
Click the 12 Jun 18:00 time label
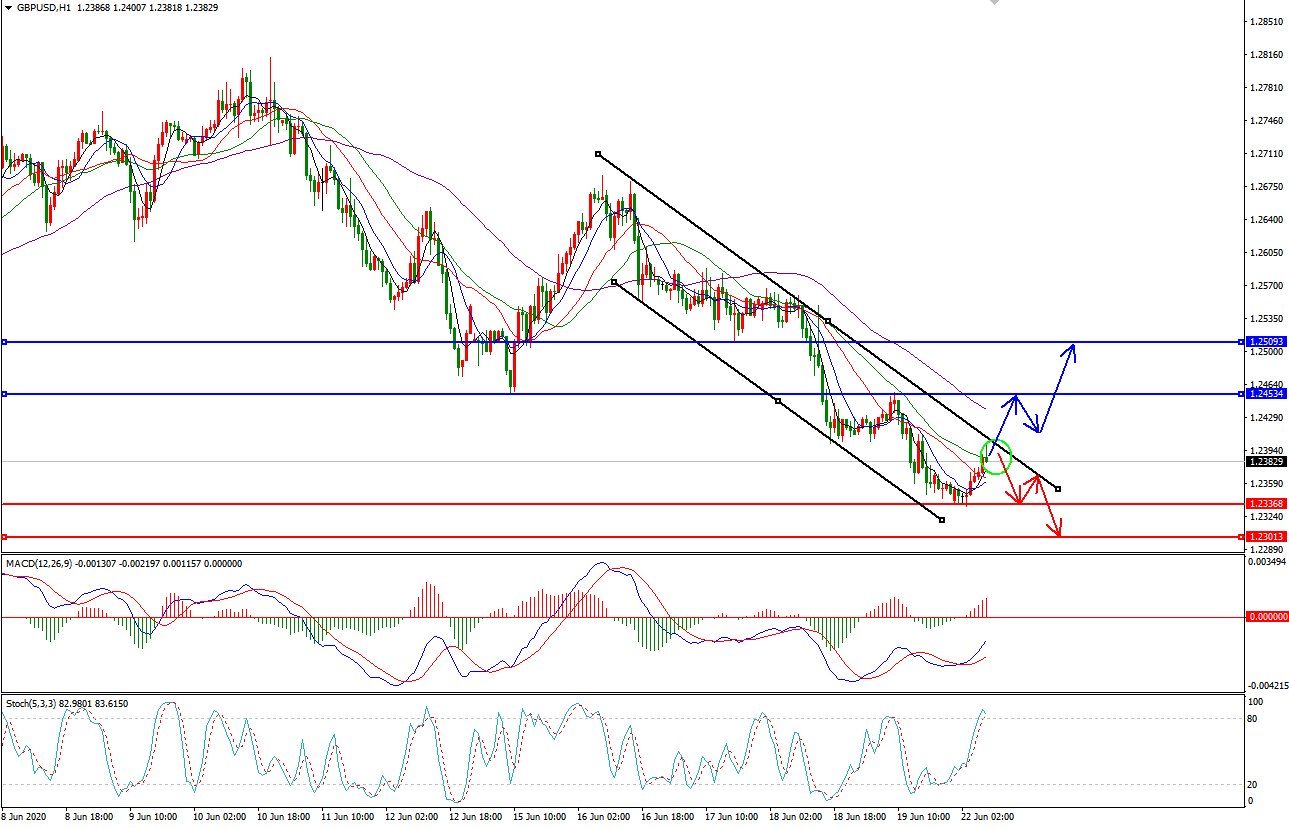tap(475, 817)
